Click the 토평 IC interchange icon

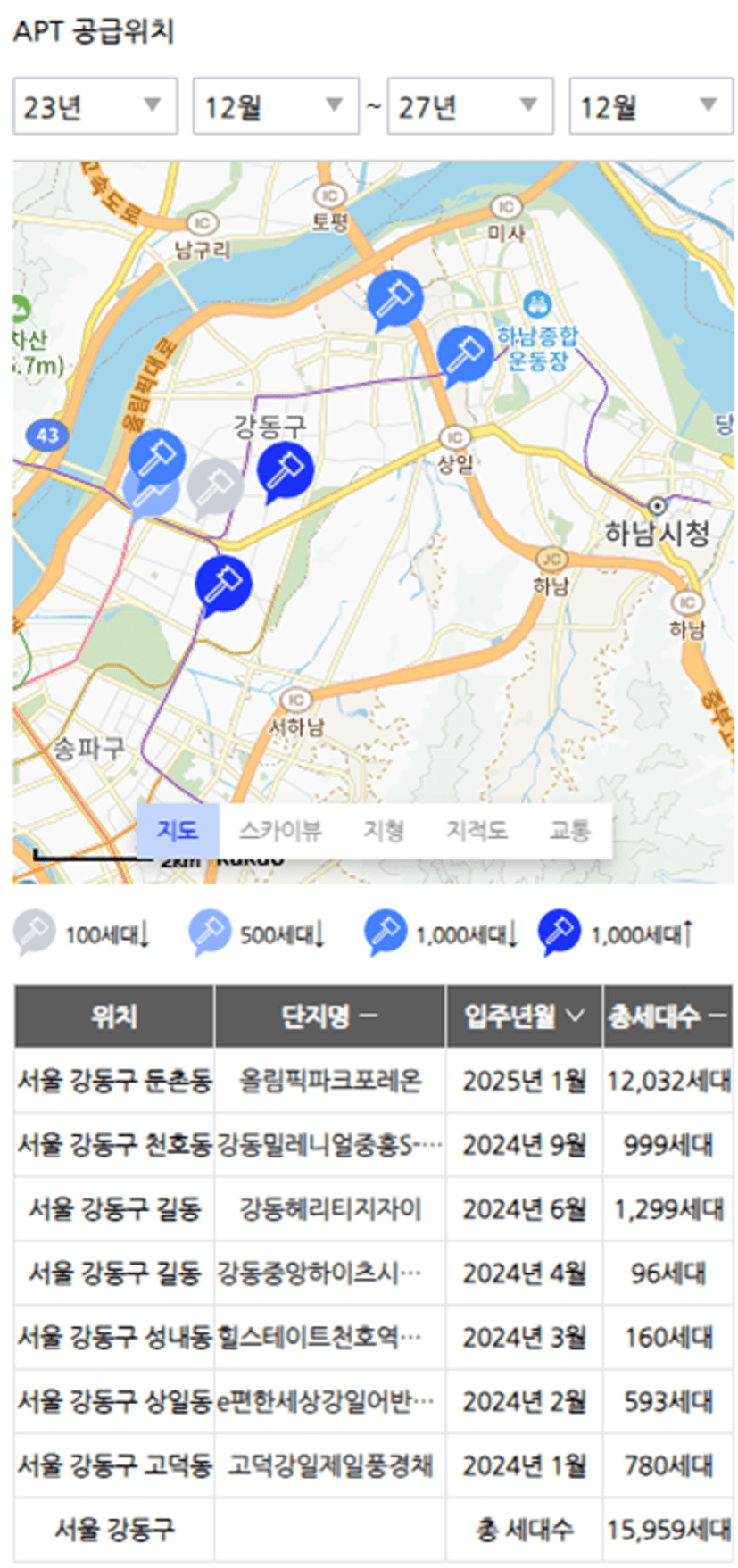(x=329, y=195)
